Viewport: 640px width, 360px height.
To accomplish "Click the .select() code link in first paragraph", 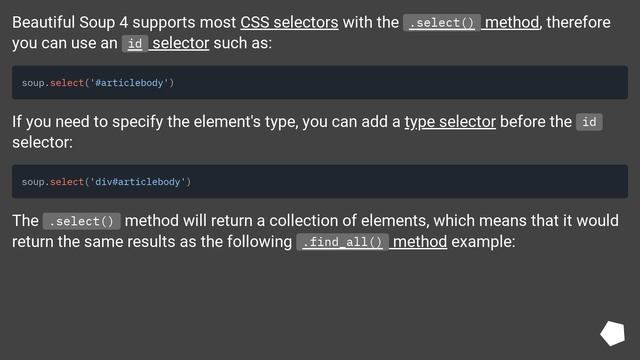I will (x=442, y=23).
